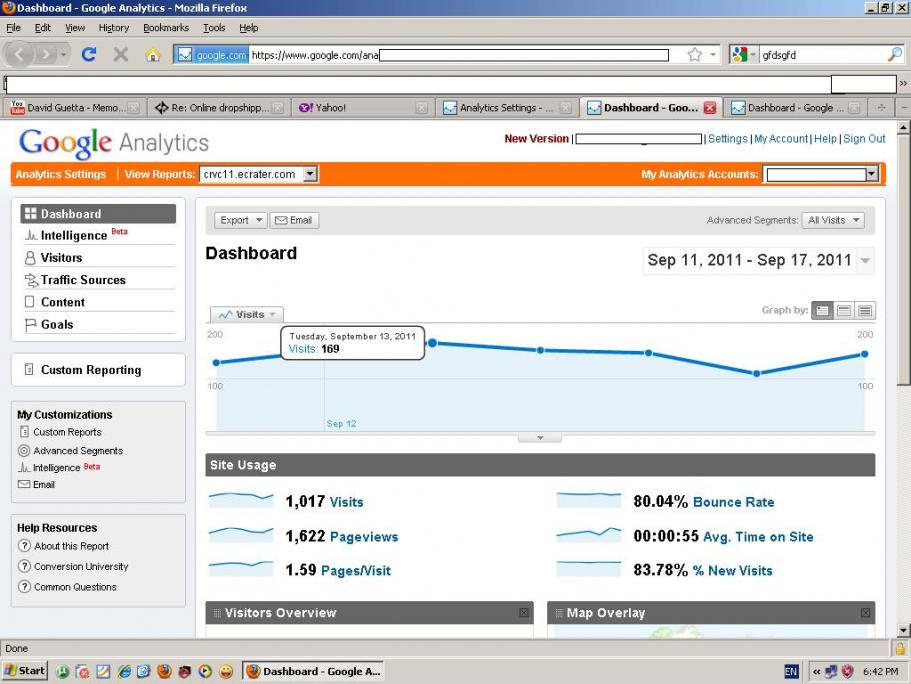
Task: Click the page vertical scrollbar down arrow
Action: click(x=902, y=630)
